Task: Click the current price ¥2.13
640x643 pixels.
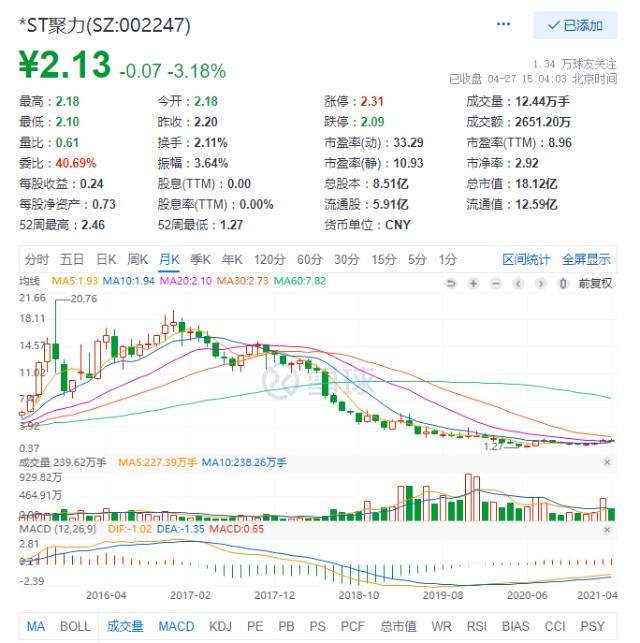Action: (65, 64)
